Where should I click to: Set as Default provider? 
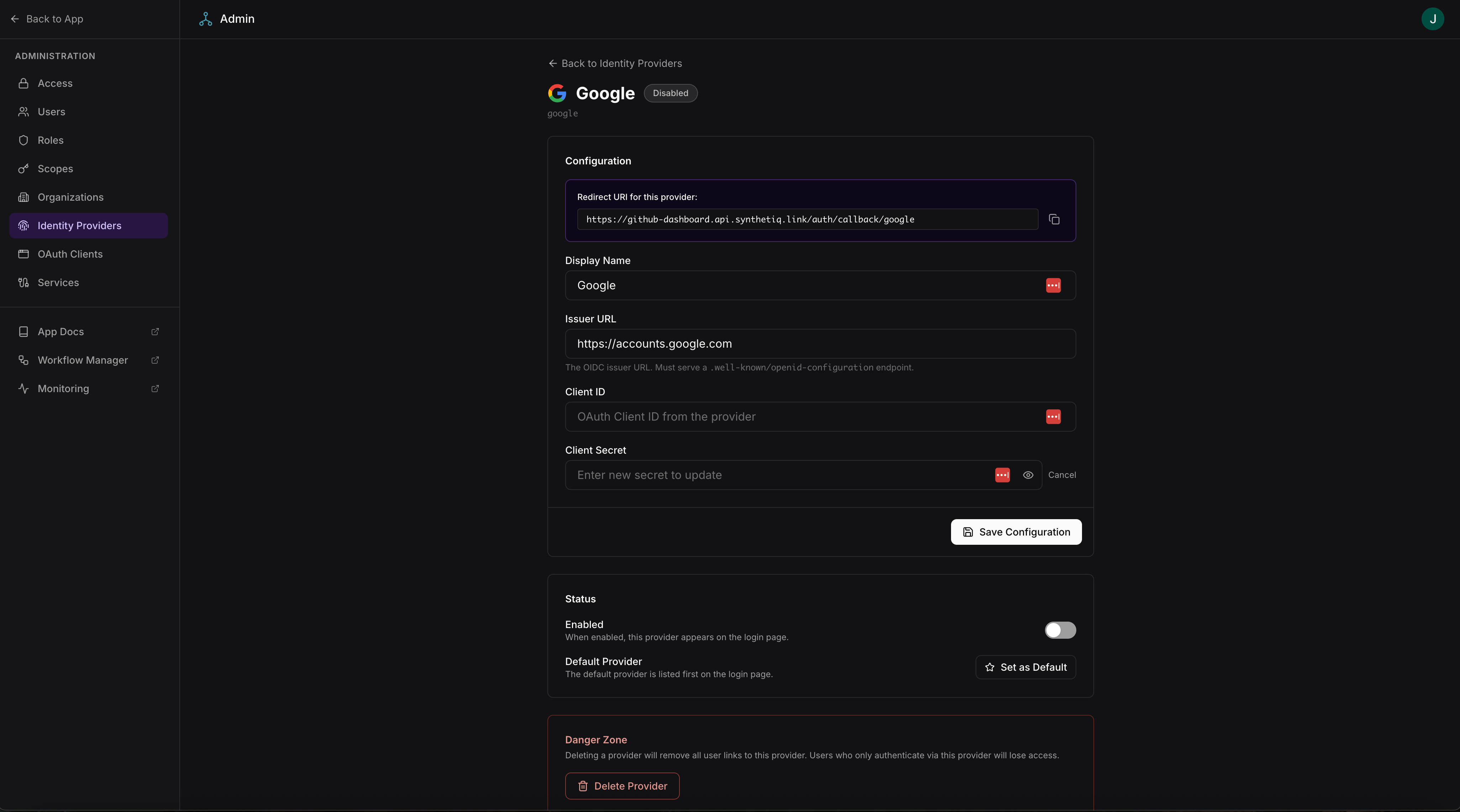pyautogui.click(x=1025, y=667)
